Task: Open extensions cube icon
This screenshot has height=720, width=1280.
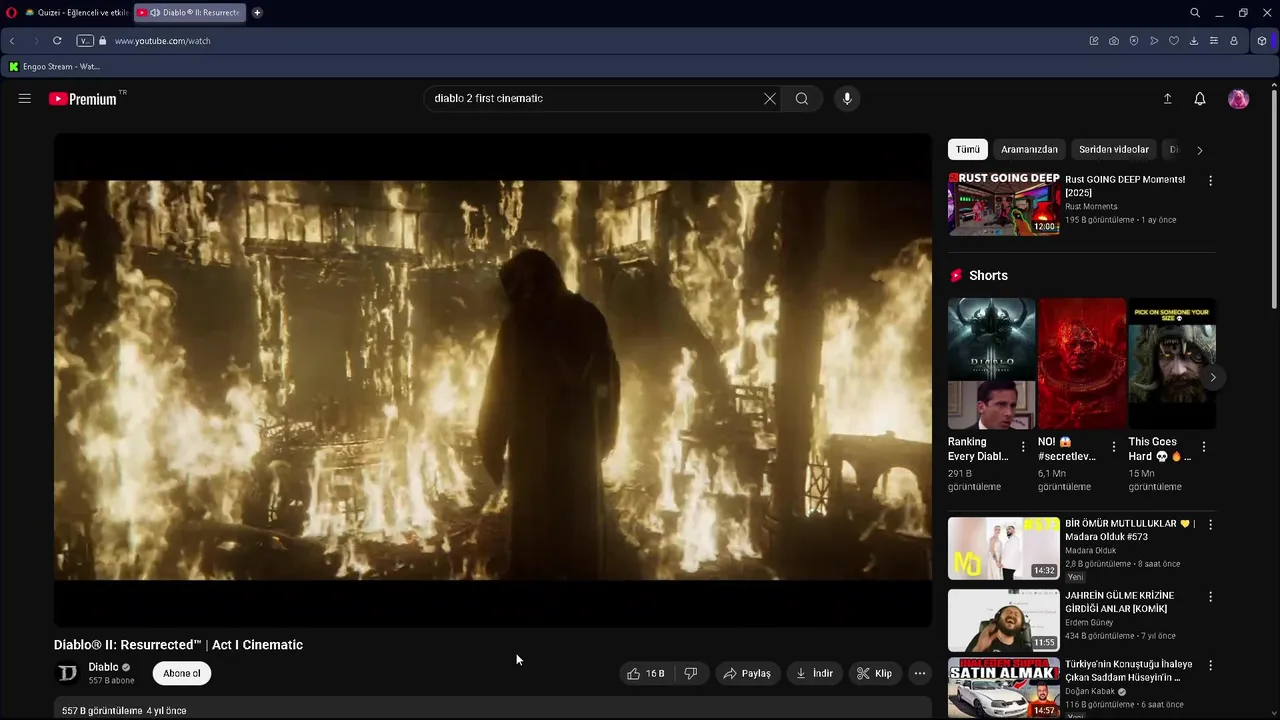Action: [1262, 41]
